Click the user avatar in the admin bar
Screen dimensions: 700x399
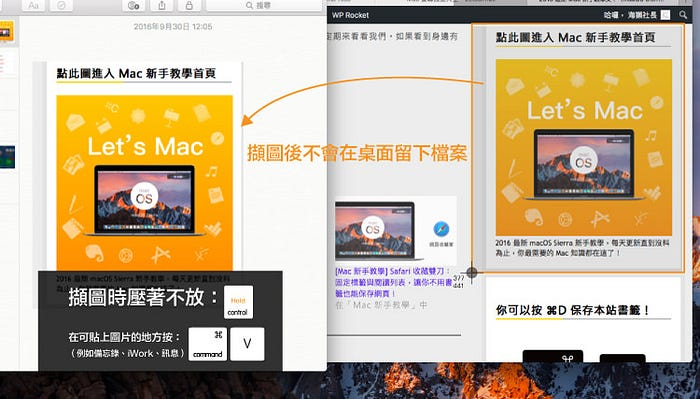[665, 15]
